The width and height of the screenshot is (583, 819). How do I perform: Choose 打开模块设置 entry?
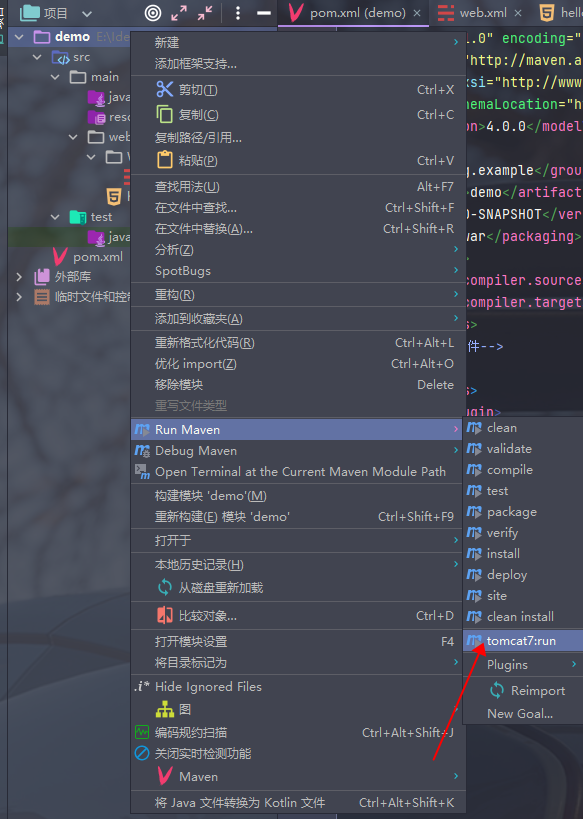pos(298,641)
